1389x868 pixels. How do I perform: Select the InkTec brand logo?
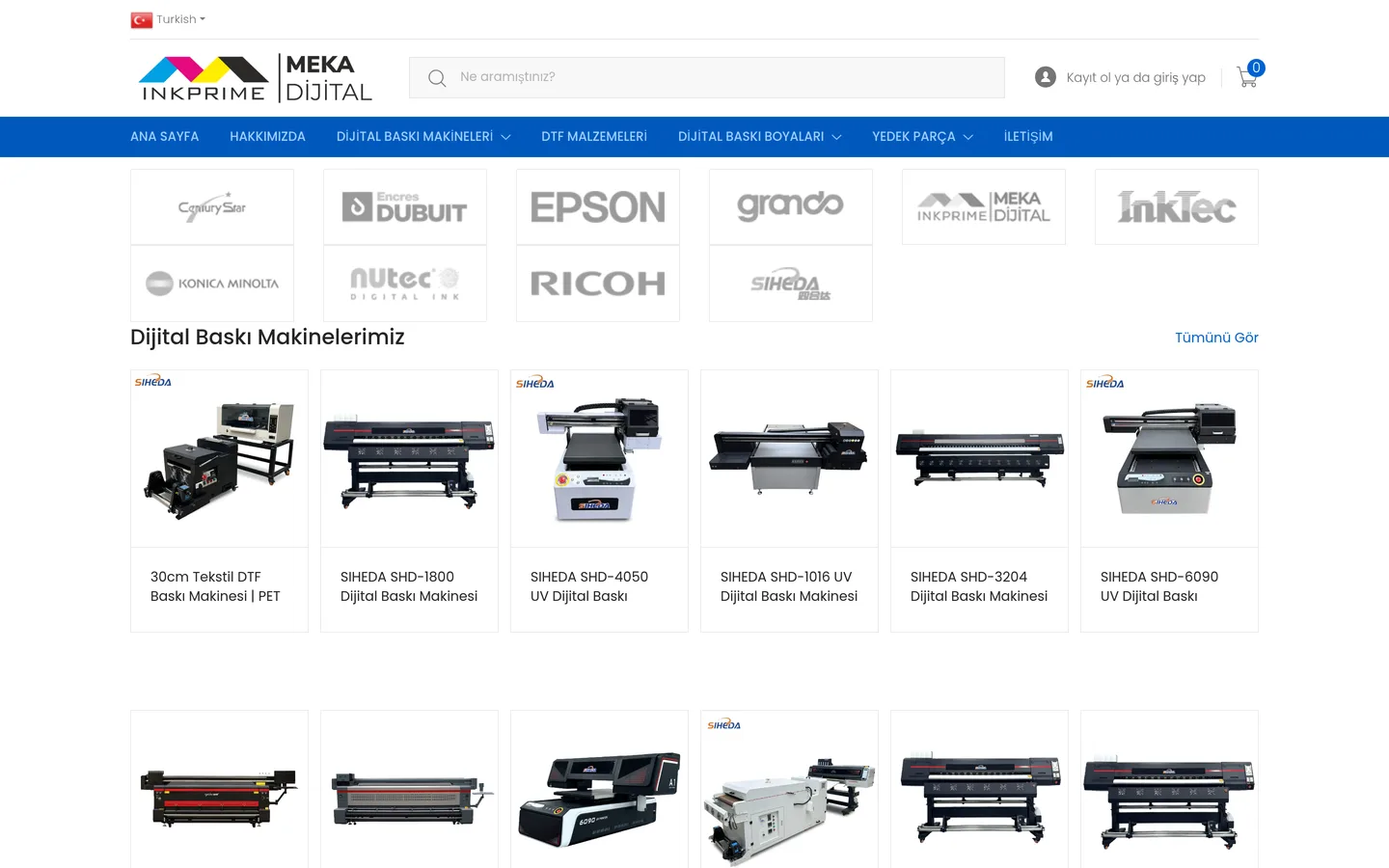click(x=1177, y=207)
